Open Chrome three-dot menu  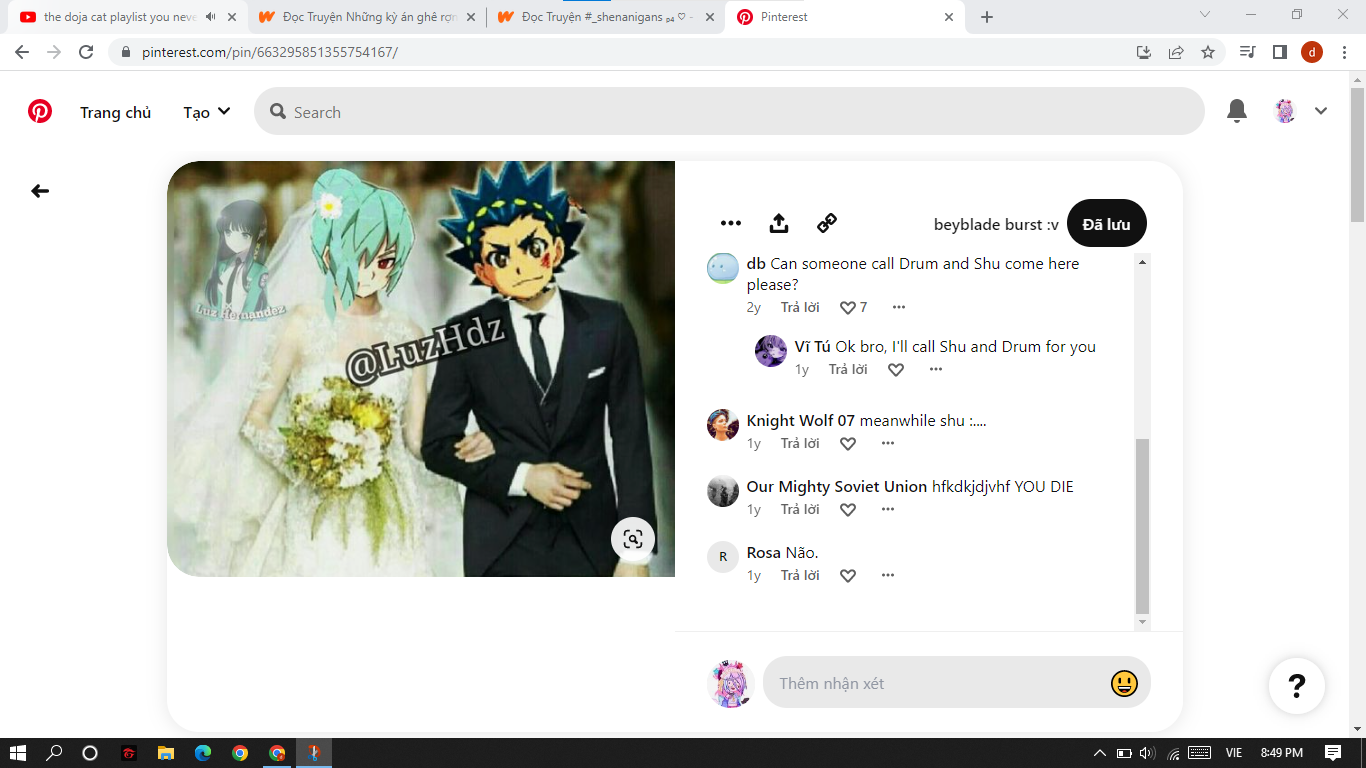click(1344, 52)
